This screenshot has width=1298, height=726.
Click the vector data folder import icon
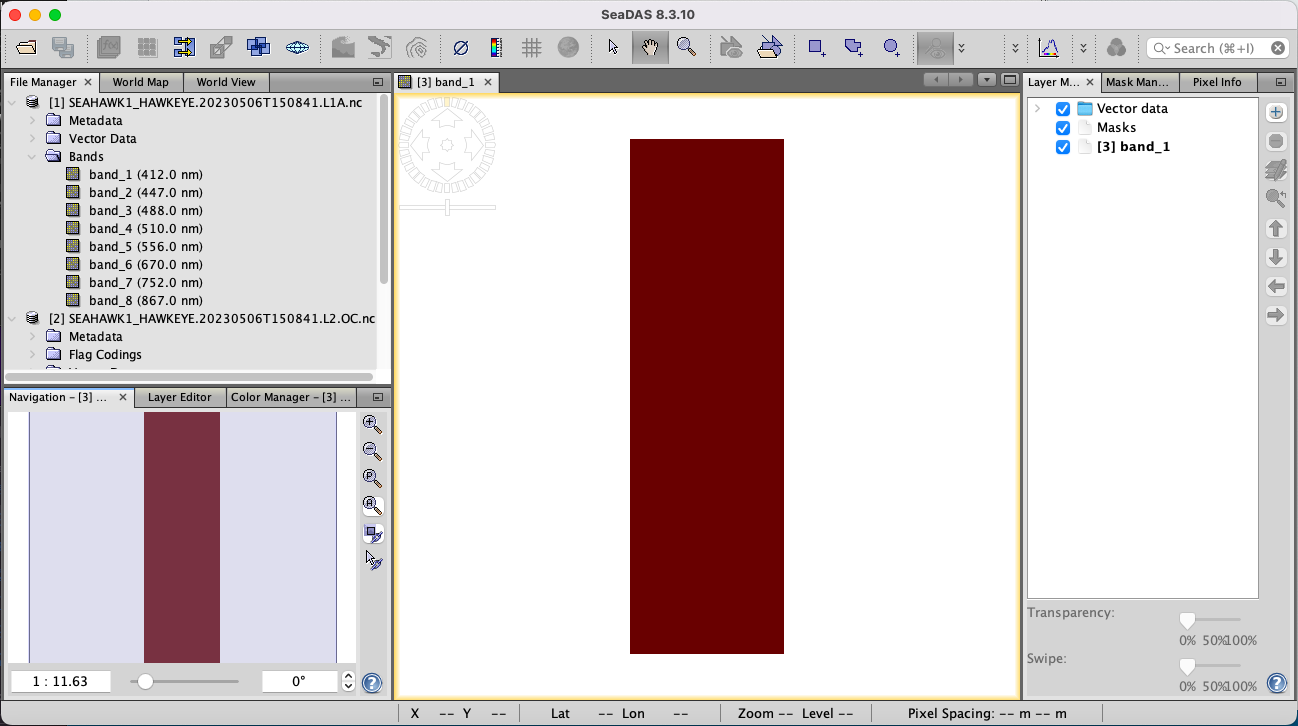(x=769, y=47)
